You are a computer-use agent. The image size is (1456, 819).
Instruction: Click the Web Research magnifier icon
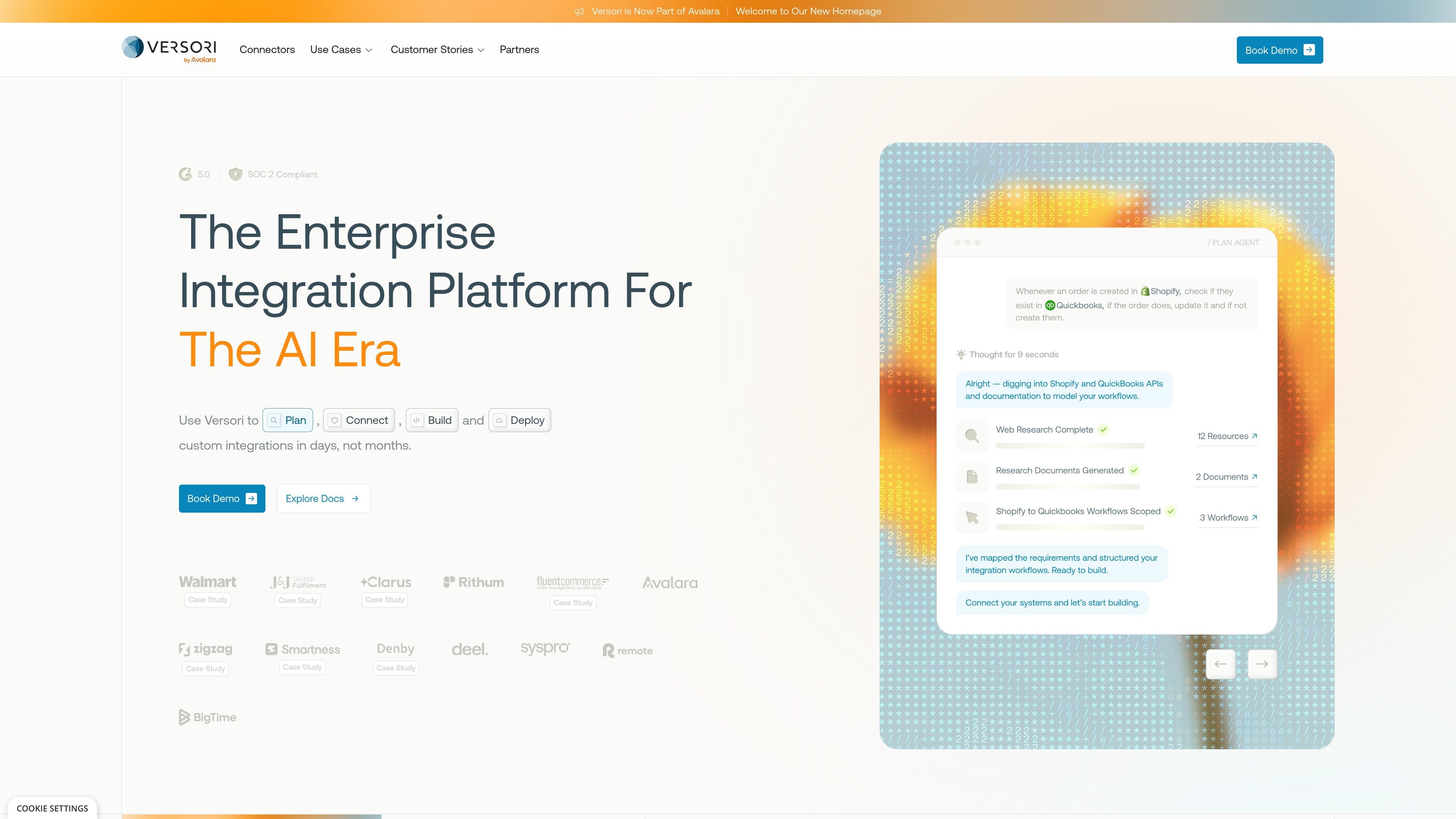tap(972, 436)
